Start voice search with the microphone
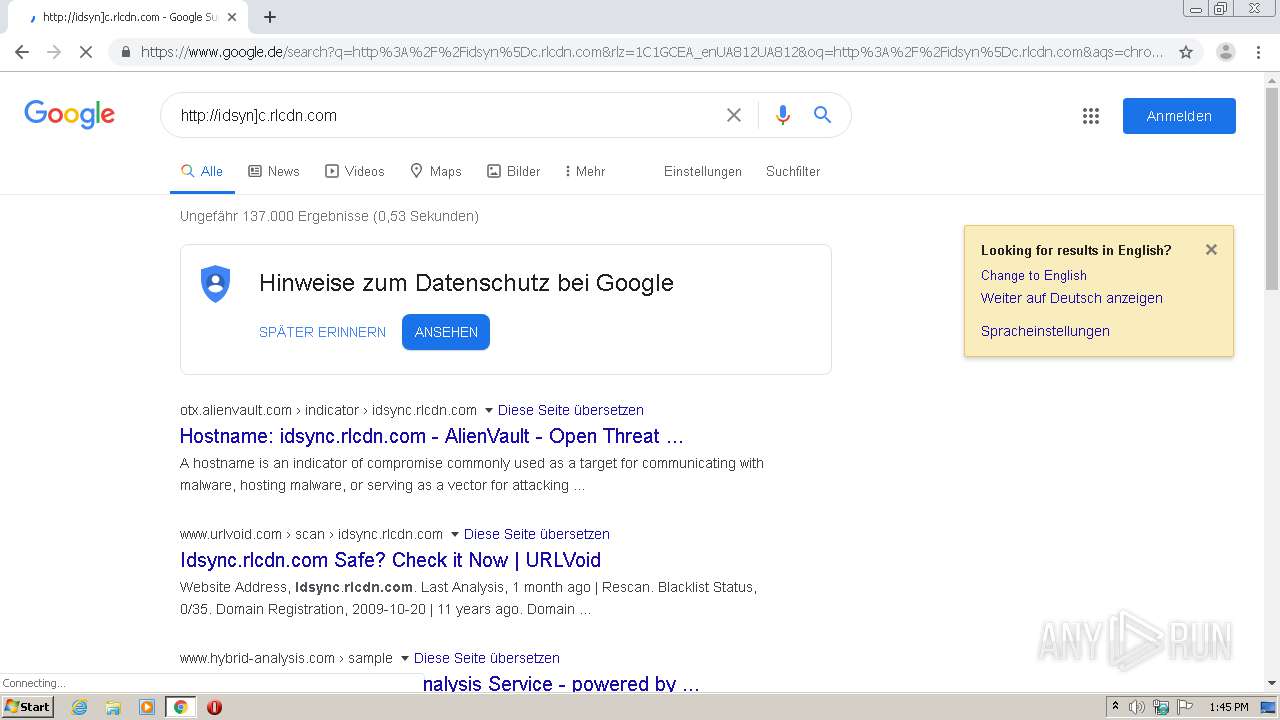The width and height of the screenshot is (1280, 720). (783, 115)
